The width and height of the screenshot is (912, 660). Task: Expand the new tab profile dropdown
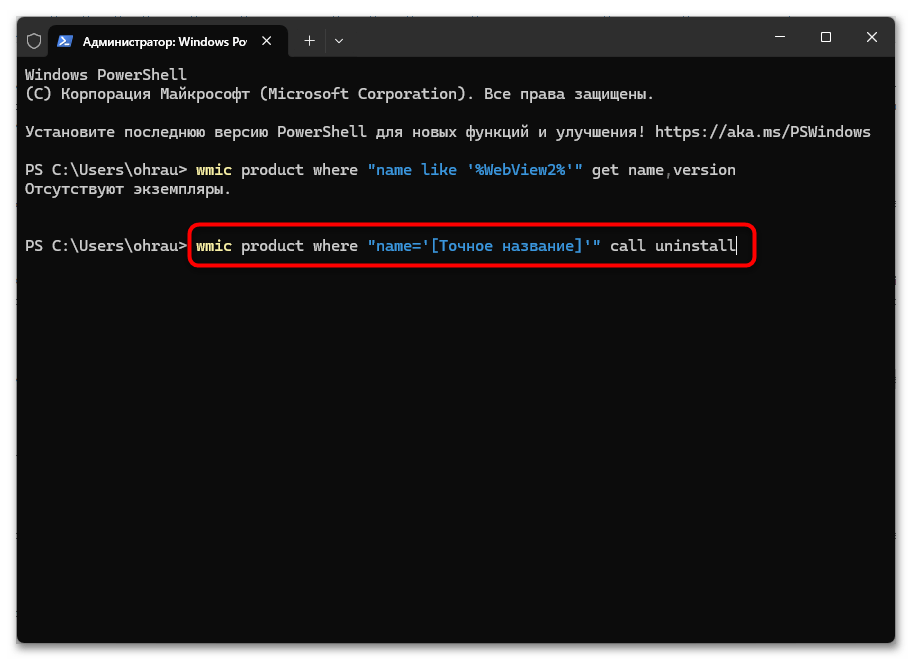[339, 41]
